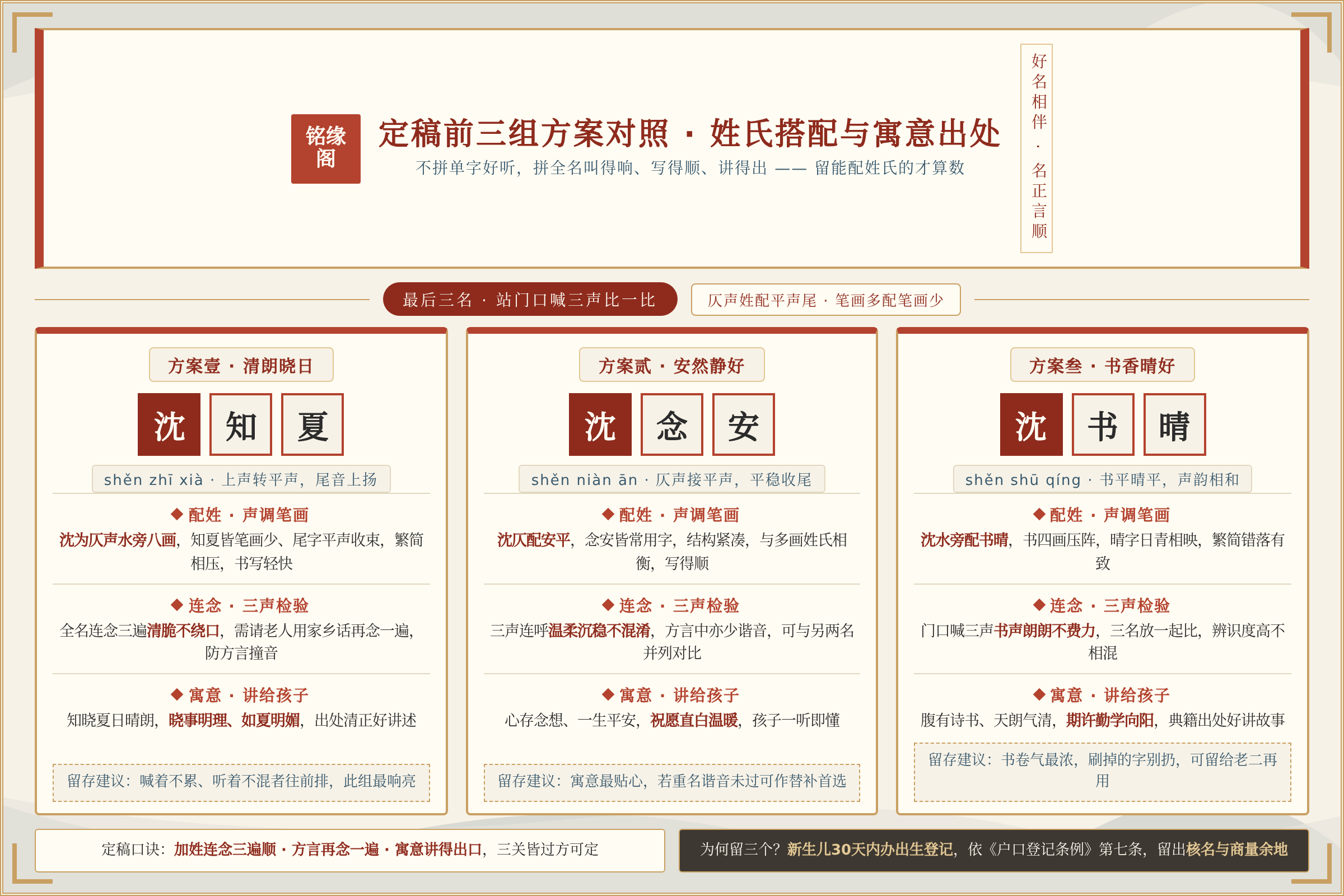1344x896 pixels.
Task: Click 寓意·讲给孩子 heading in 方案壹
Action: tap(240, 695)
